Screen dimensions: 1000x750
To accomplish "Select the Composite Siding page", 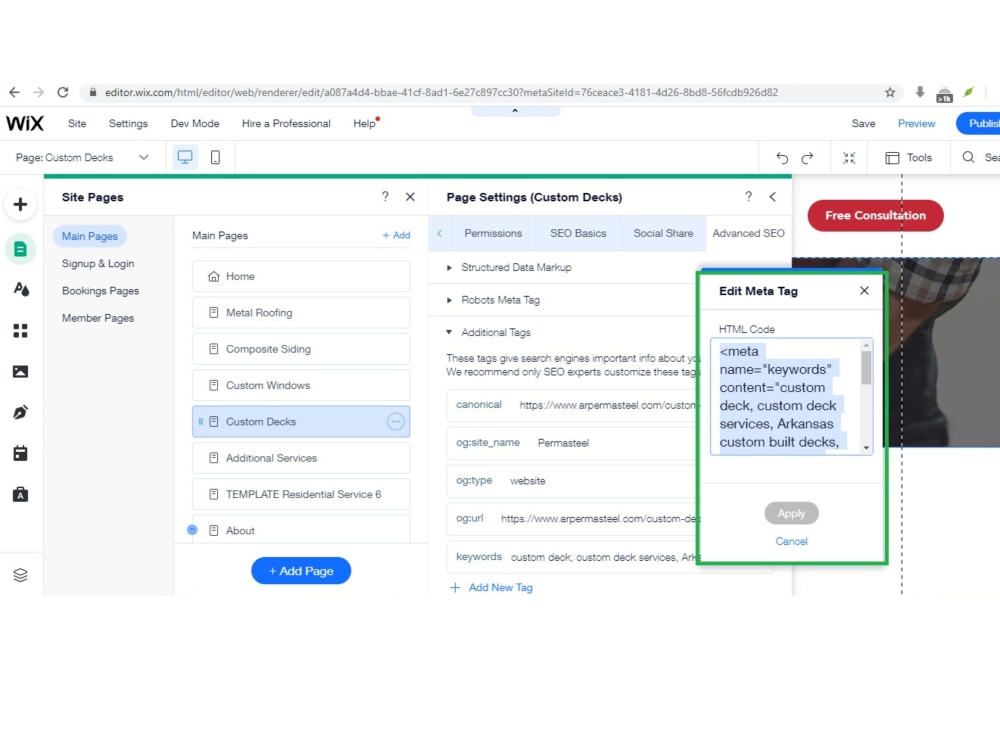I will 301,349.
